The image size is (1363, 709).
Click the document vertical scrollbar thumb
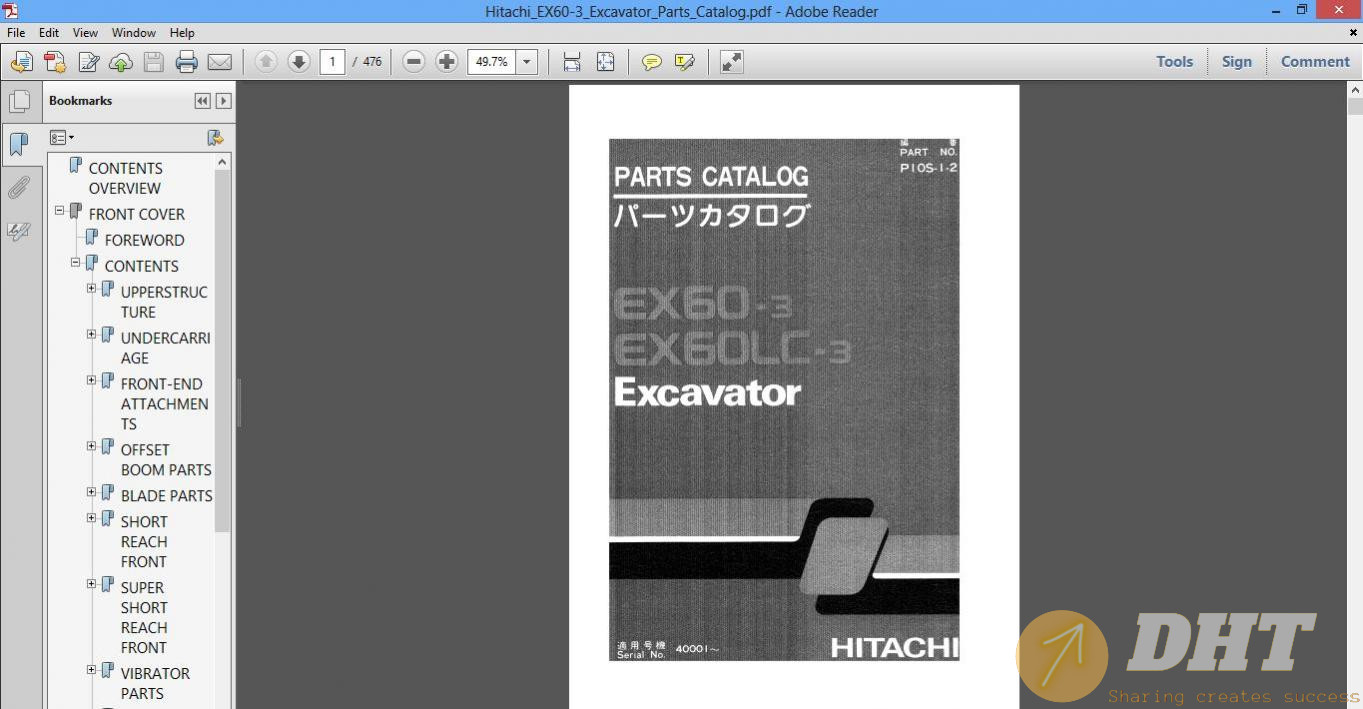(1355, 106)
